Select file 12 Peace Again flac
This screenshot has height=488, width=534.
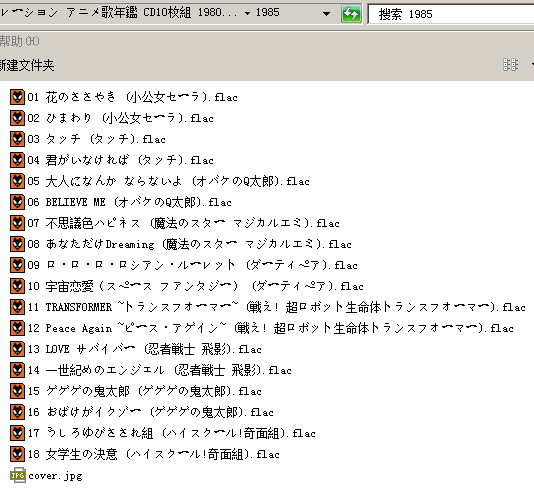pos(270,328)
